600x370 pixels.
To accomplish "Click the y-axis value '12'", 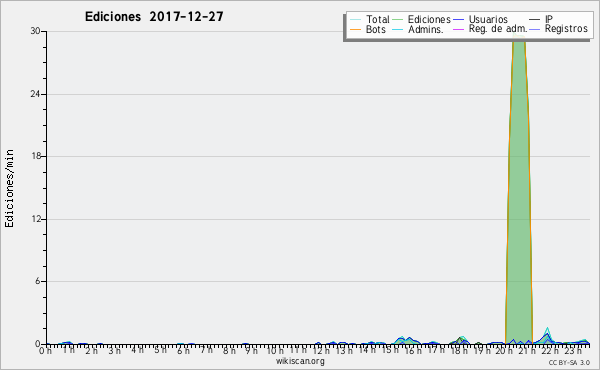I will pos(36,219).
